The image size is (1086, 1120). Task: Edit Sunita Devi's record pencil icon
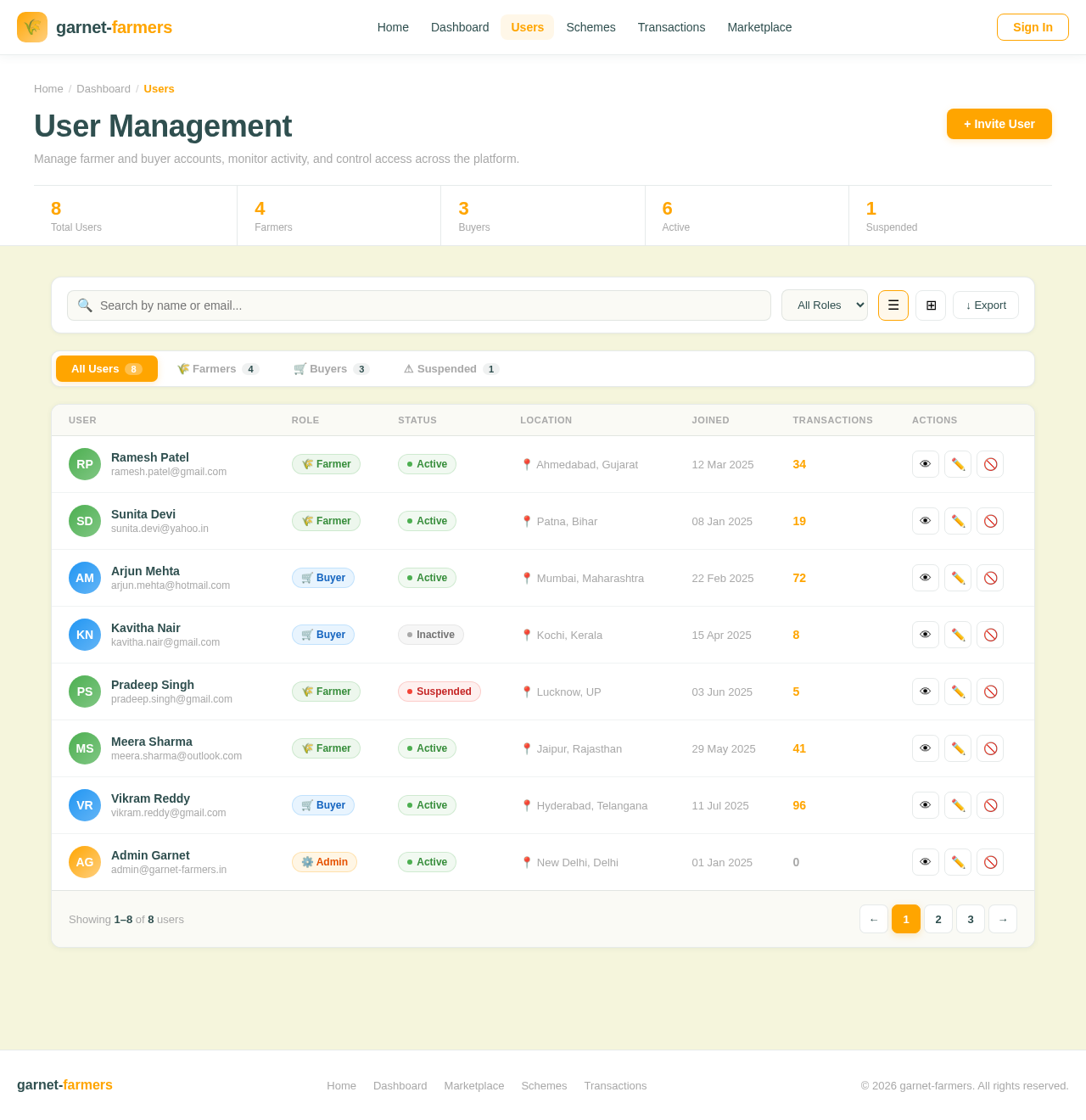click(958, 521)
